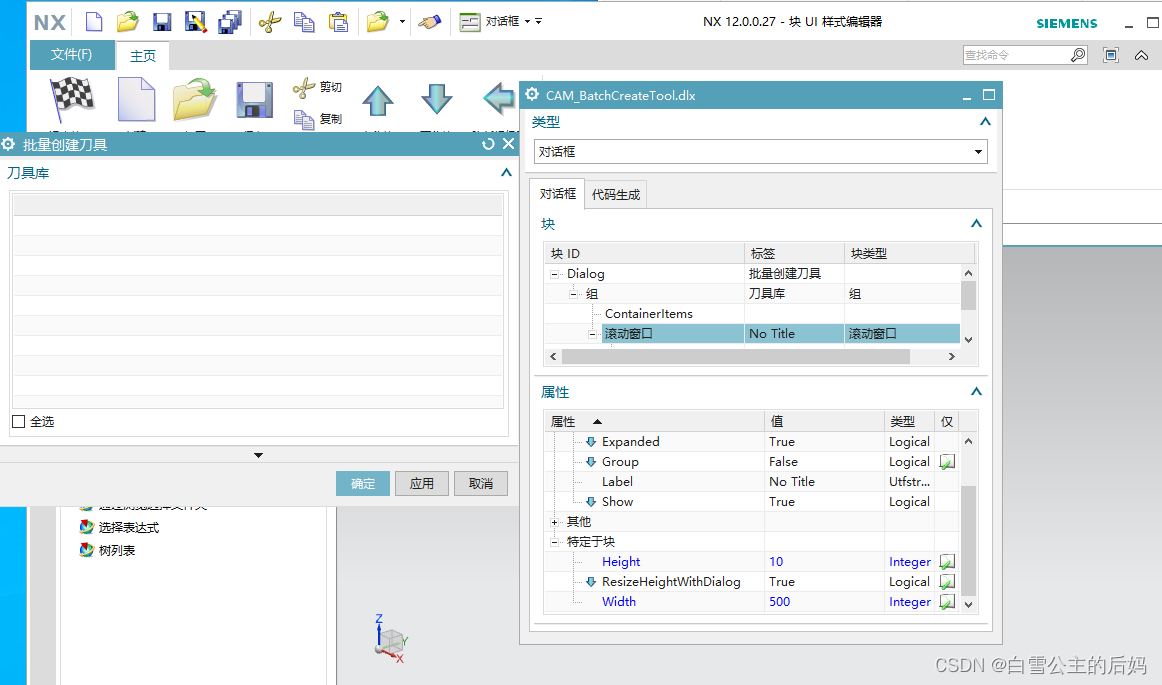Click the recent folder icon beside Paste
Screen dimensions: 1162x685
[x=378, y=21]
